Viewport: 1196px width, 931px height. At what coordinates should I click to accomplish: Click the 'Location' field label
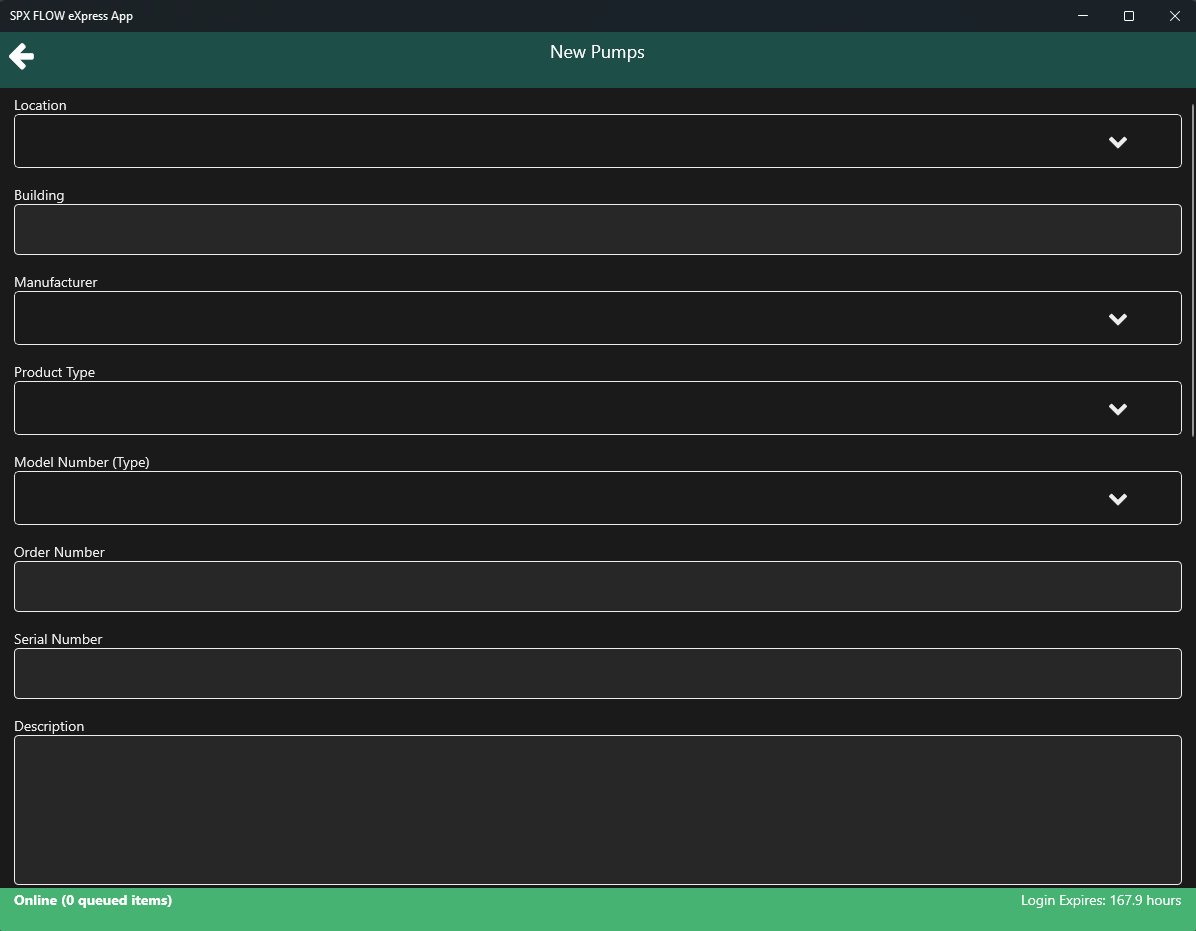(40, 105)
